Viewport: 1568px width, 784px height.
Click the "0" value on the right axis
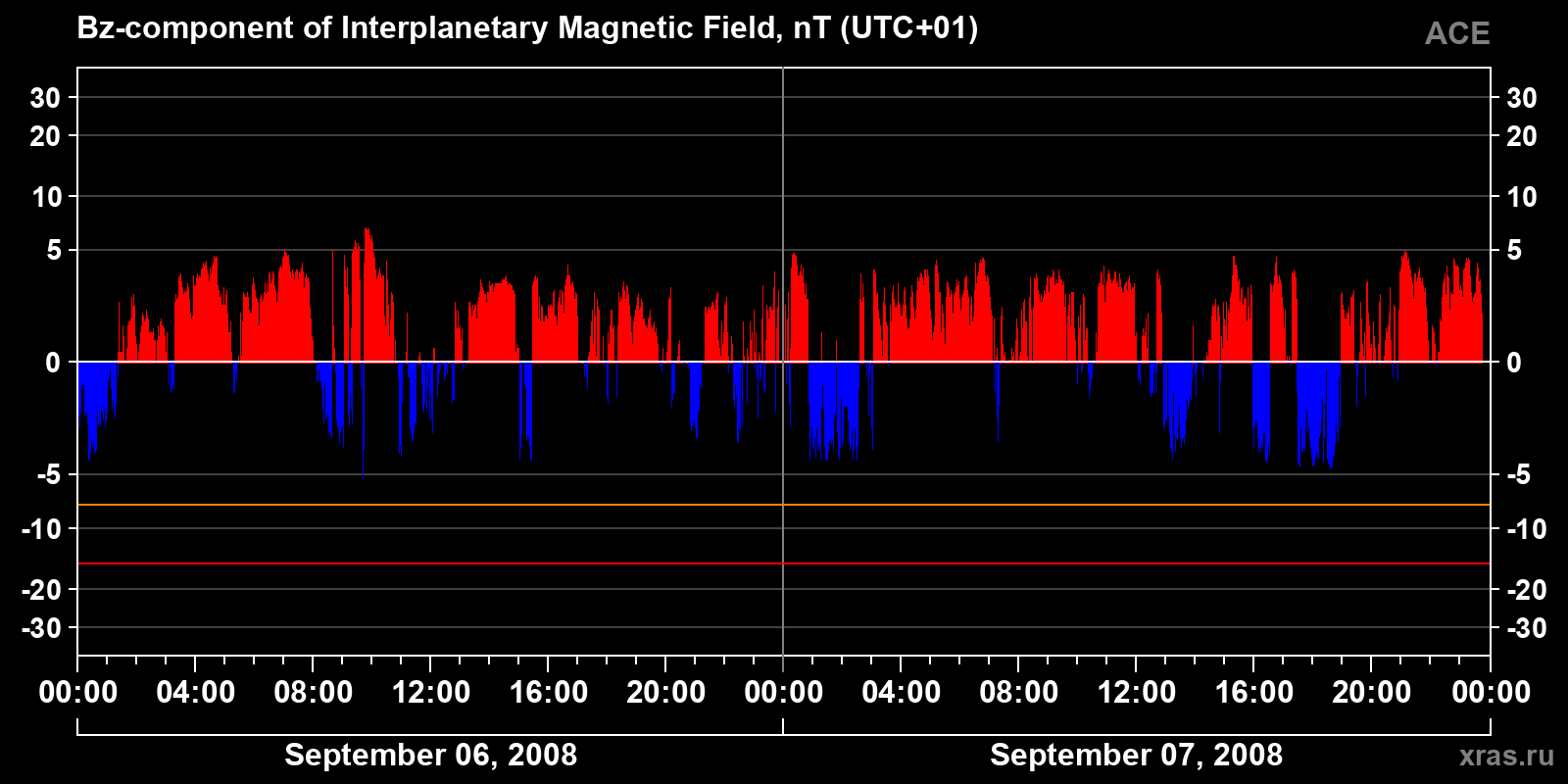pyautogui.click(x=1514, y=363)
